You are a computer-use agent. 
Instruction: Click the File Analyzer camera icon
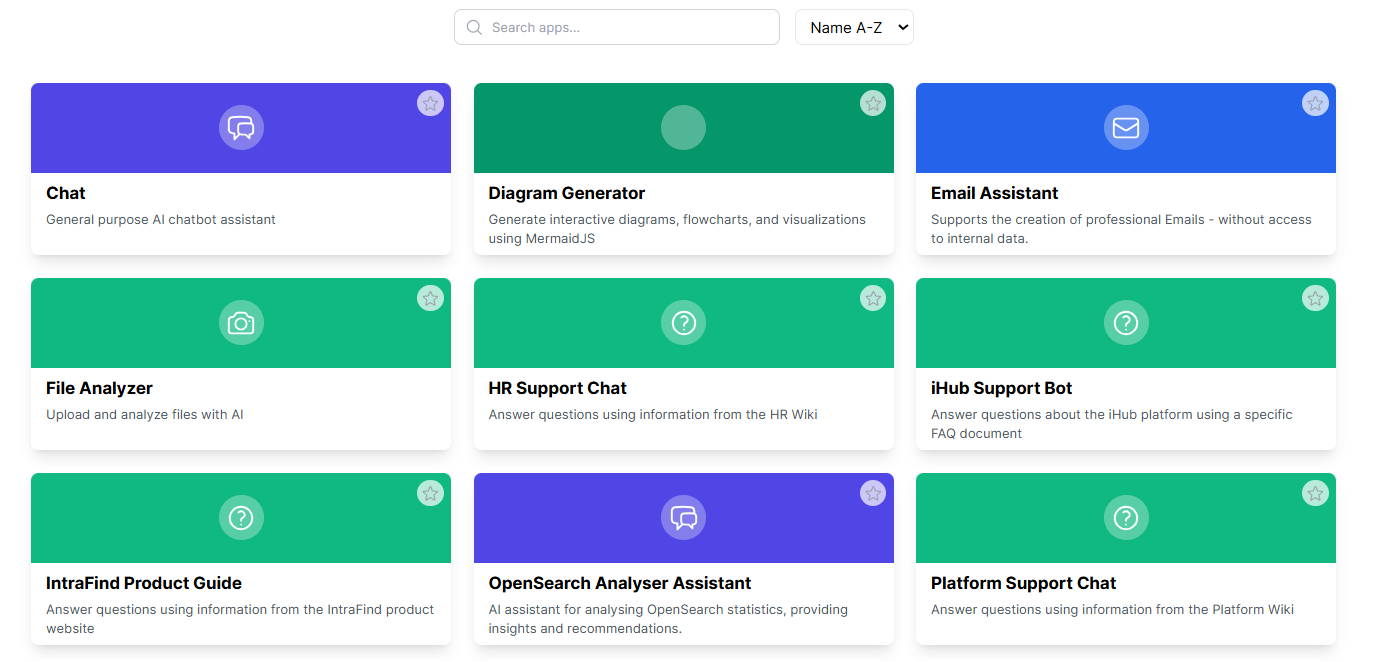click(241, 323)
